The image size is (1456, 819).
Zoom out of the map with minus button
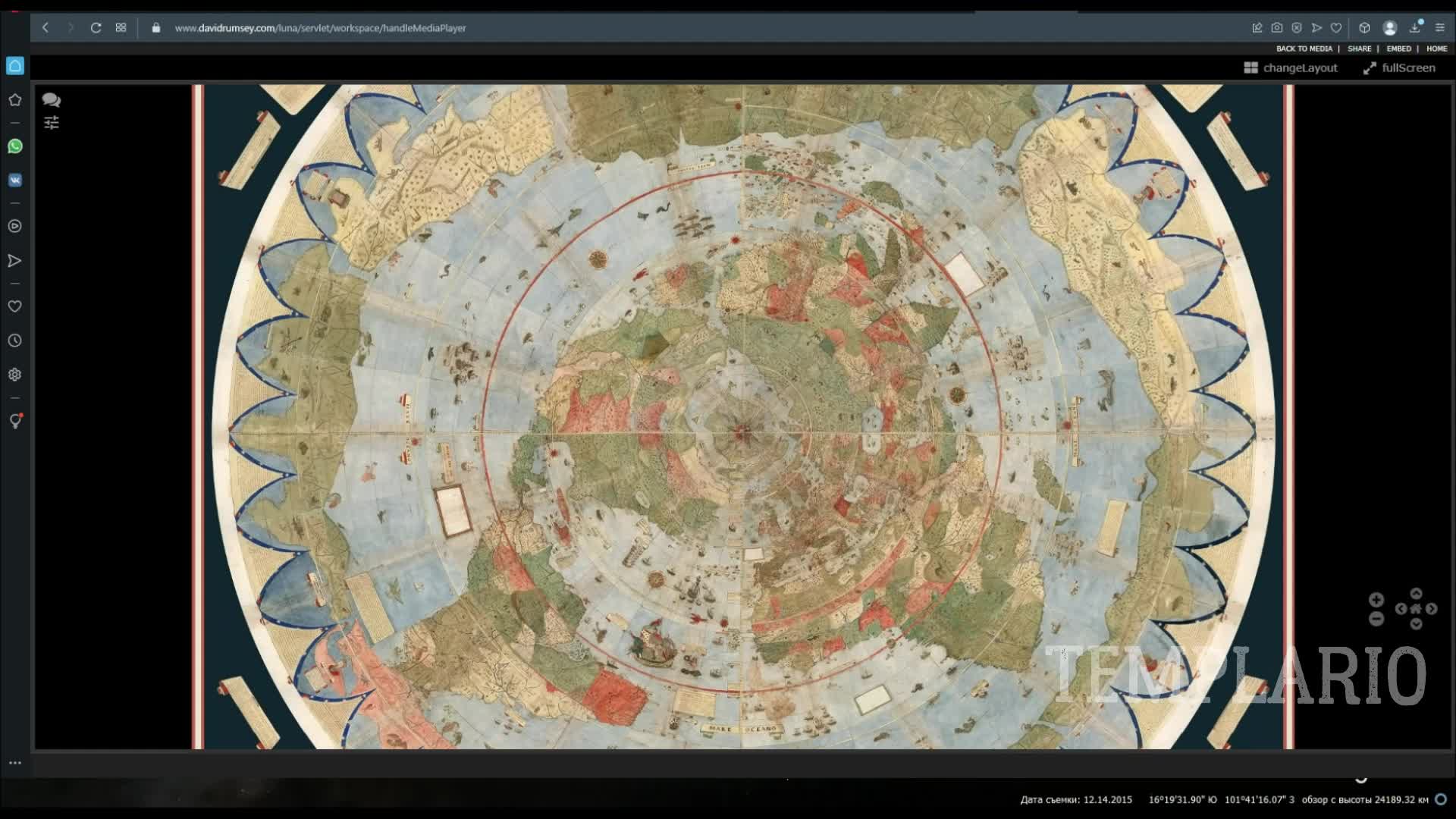pyautogui.click(x=1376, y=620)
